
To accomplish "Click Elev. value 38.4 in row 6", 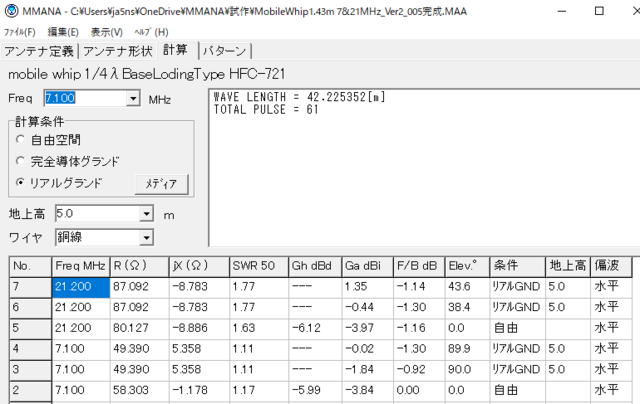I will click(x=467, y=308).
